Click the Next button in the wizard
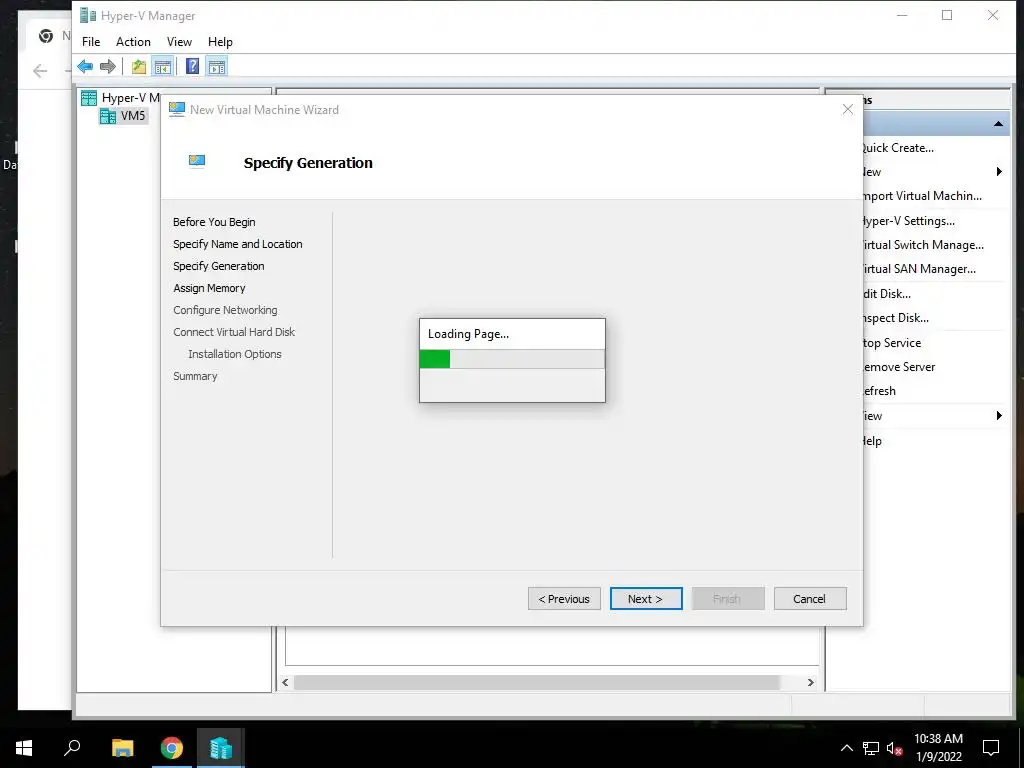Screen dimensions: 1024x768 646,599
